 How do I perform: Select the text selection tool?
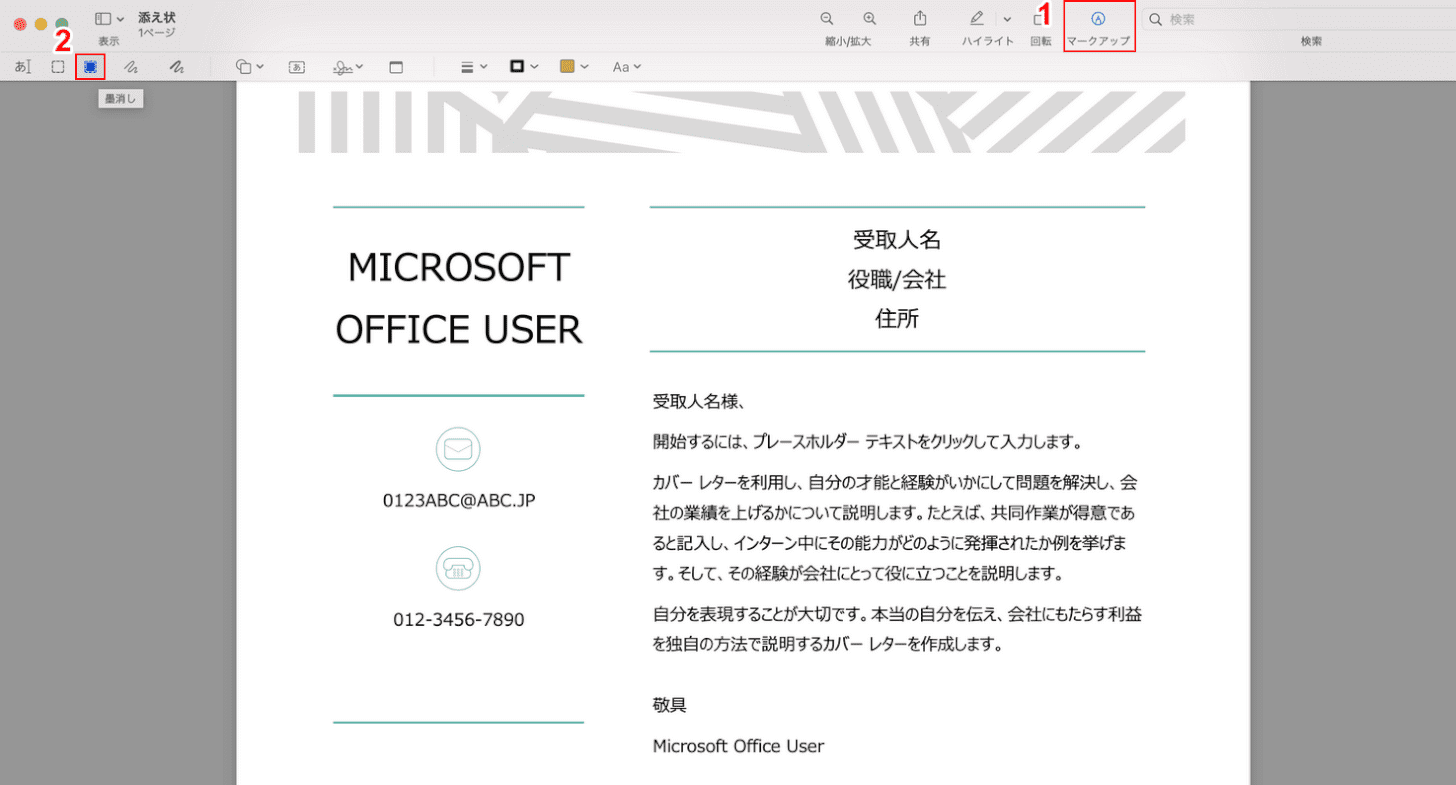point(23,67)
